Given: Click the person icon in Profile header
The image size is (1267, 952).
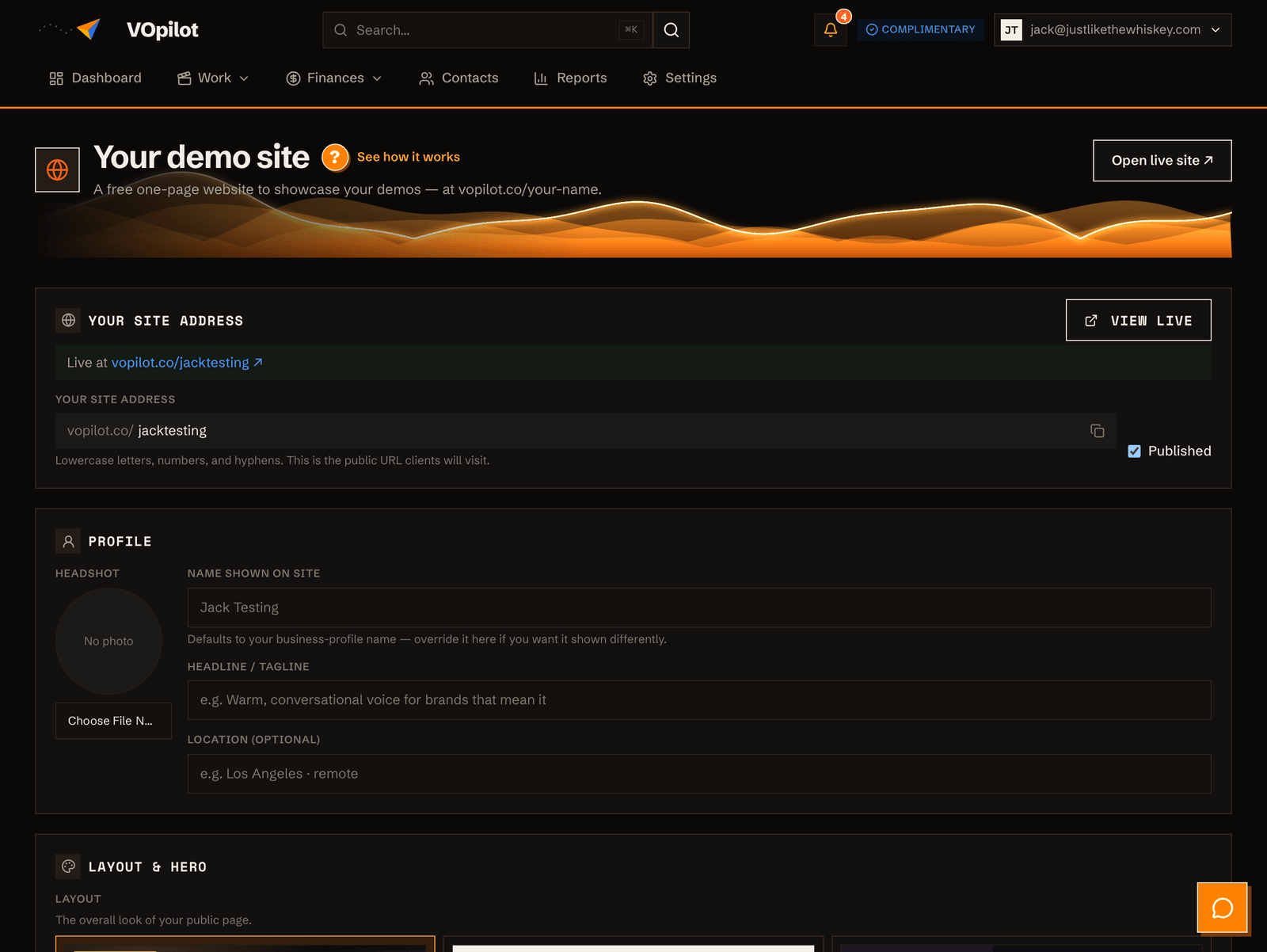Looking at the screenshot, I should [69, 541].
